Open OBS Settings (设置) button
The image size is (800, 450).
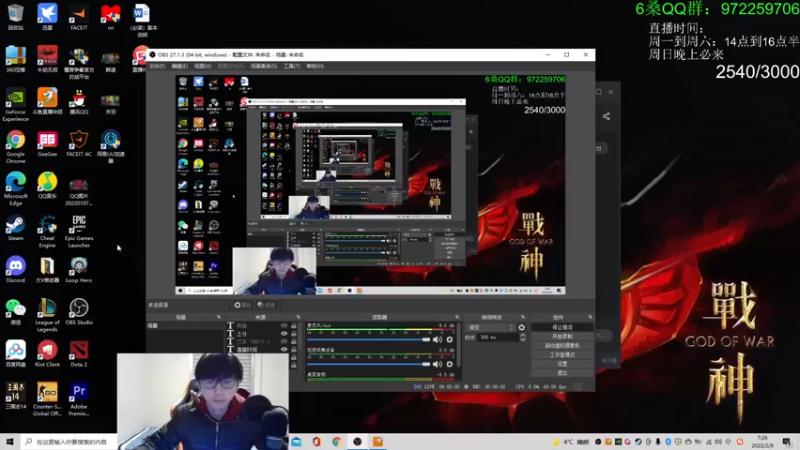(x=562, y=364)
